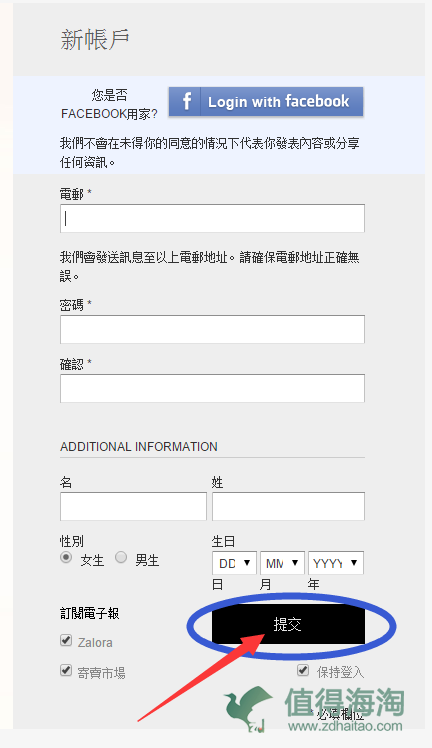Click the 新帳戶 heading text
Viewport: 432px width, 748px height.
(95, 39)
